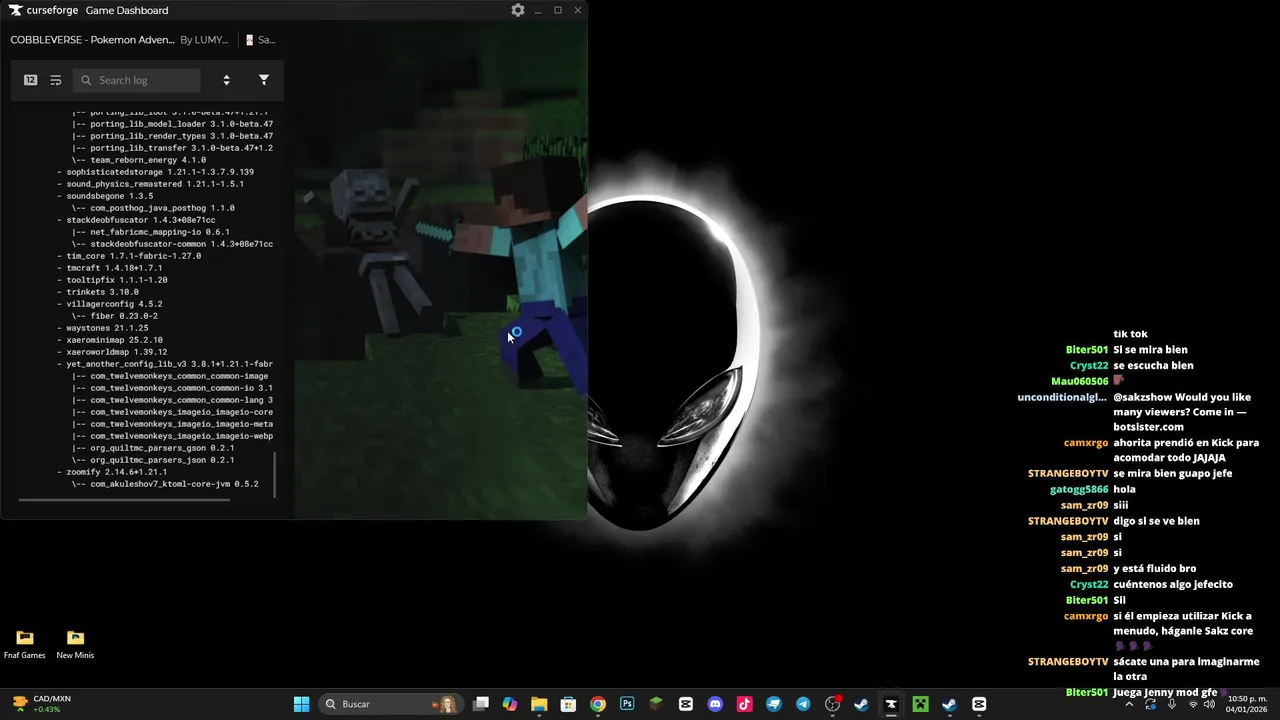Click chat username unconditionalgl...
Viewport: 1280px width, 720px height.
pyautogui.click(x=1063, y=397)
